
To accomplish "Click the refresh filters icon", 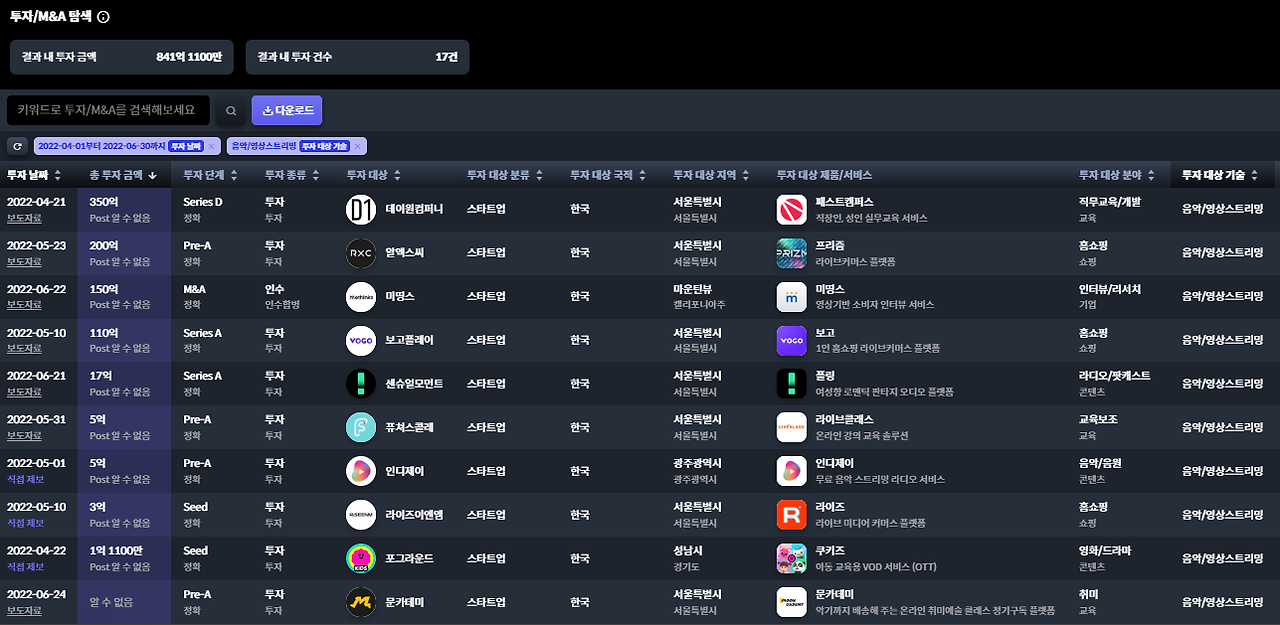I will pyautogui.click(x=17, y=146).
